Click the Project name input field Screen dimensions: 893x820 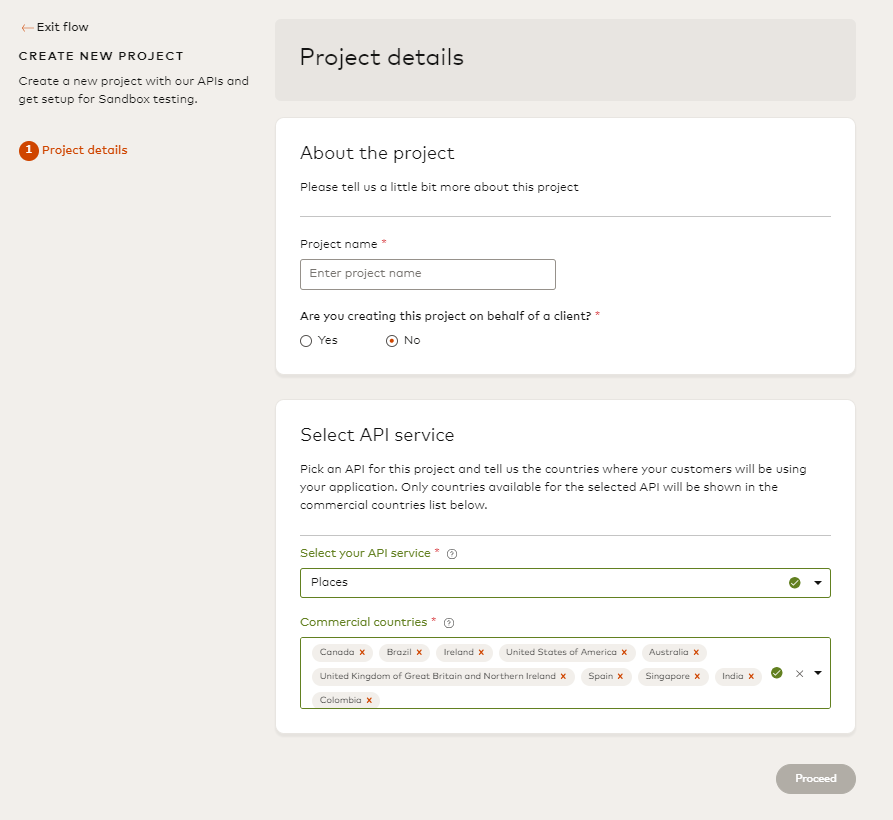(427, 274)
